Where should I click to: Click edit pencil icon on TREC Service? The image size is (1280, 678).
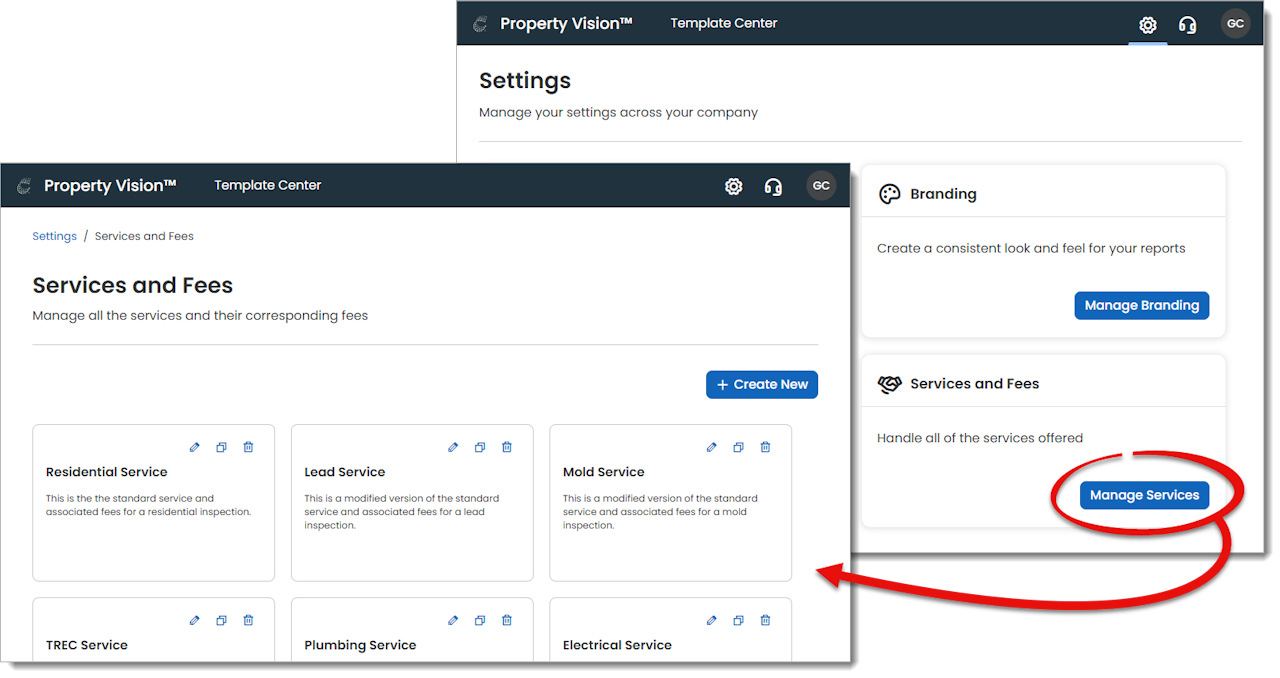195,620
